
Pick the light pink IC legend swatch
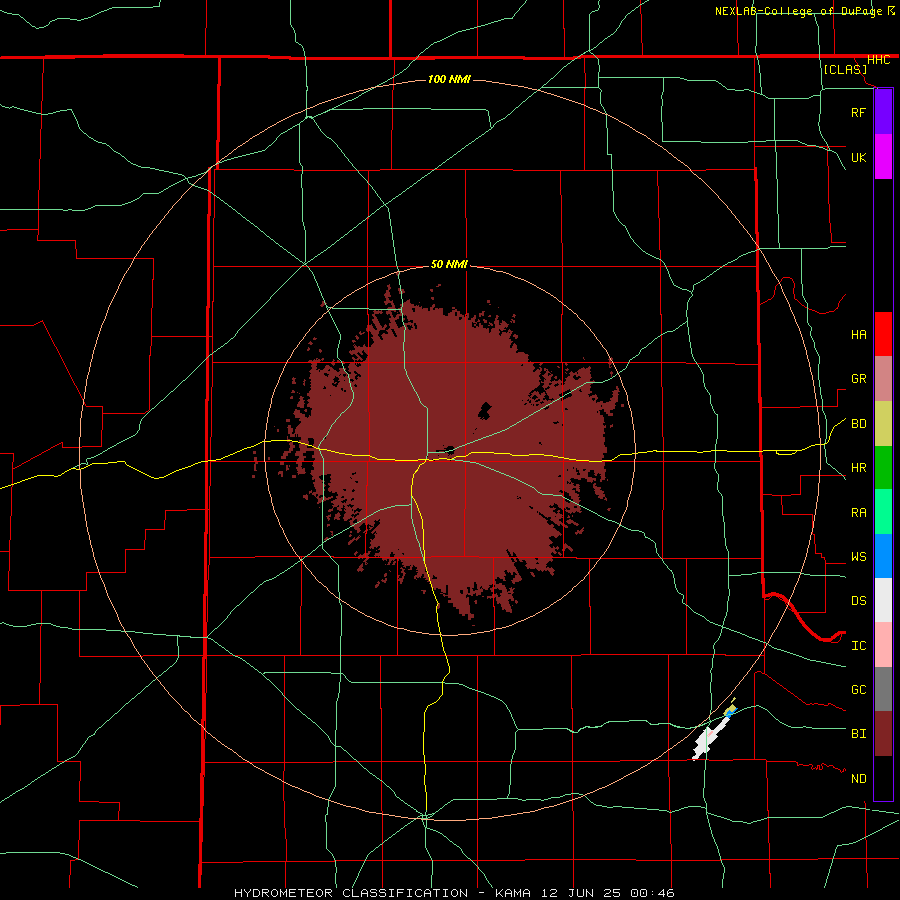point(883,645)
